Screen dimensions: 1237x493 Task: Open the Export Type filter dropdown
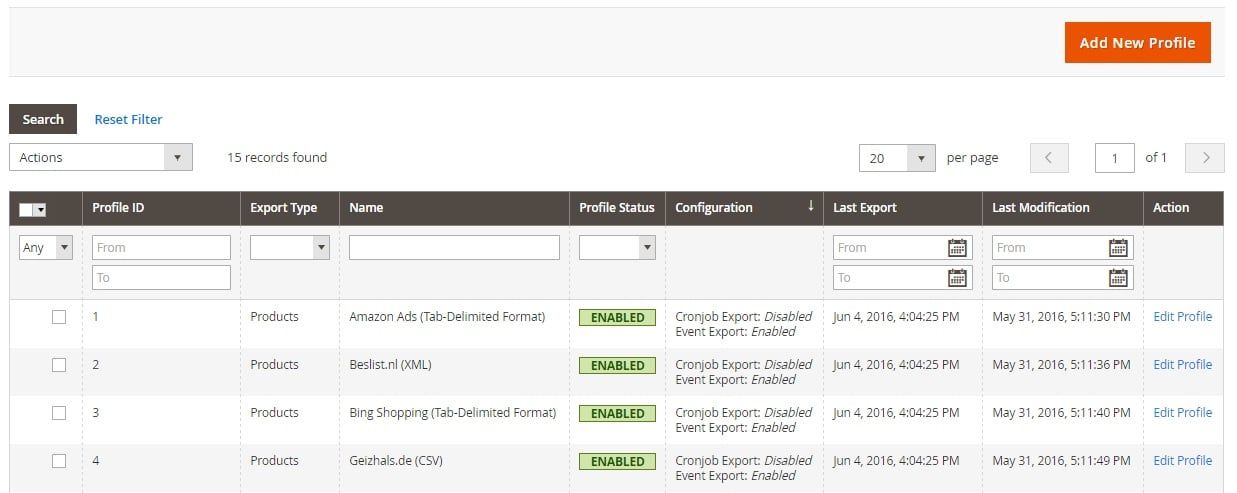point(290,247)
